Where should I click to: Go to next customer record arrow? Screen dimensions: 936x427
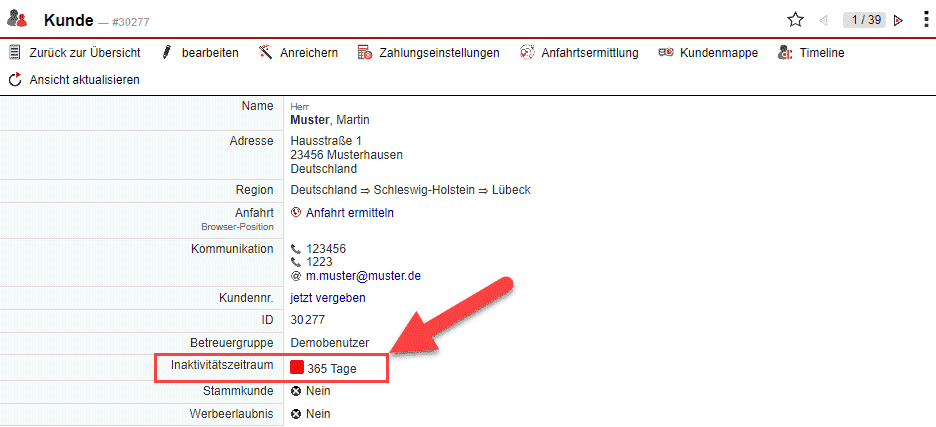tap(898, 20)
